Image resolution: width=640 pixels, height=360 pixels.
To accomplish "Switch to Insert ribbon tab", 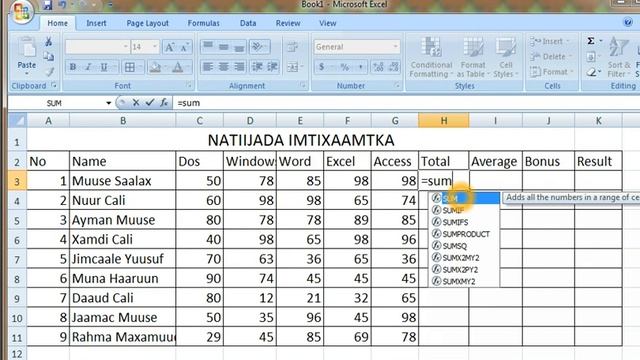I will tap(96, 23).
